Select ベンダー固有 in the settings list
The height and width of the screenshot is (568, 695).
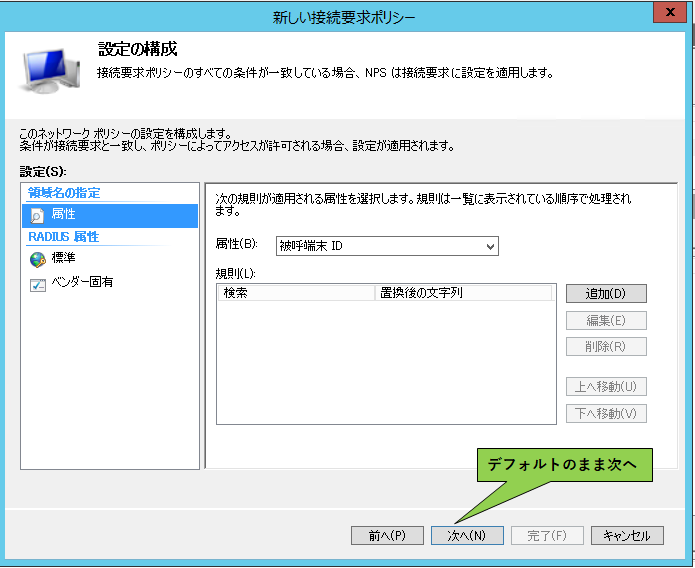[x=82, y=282]
